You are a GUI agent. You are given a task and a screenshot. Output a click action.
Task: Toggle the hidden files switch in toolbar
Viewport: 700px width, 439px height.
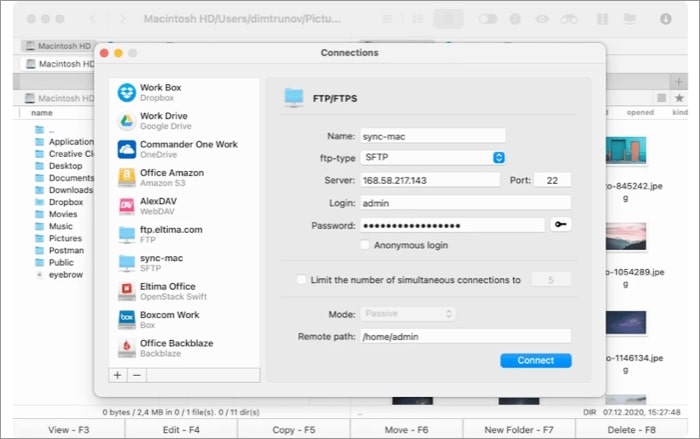(x=487, y=18)
